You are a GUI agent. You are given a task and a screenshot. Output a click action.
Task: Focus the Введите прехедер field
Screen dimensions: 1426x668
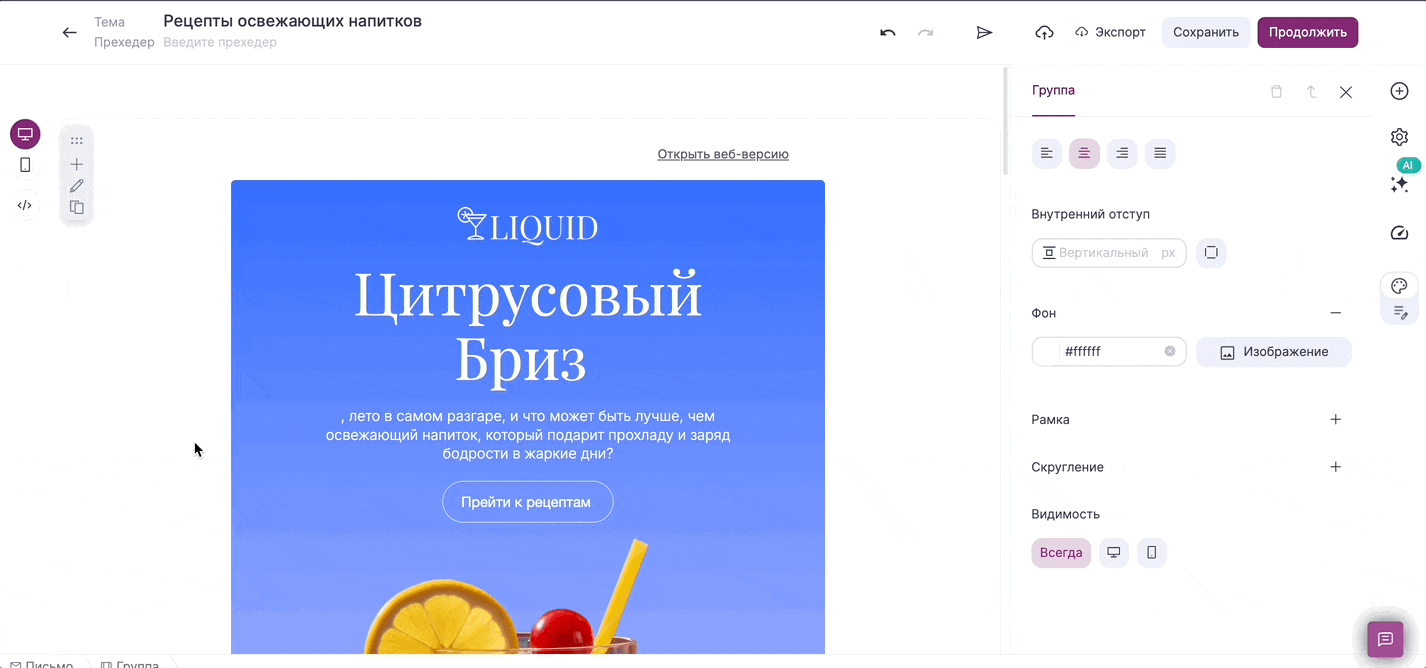point(220,42)
